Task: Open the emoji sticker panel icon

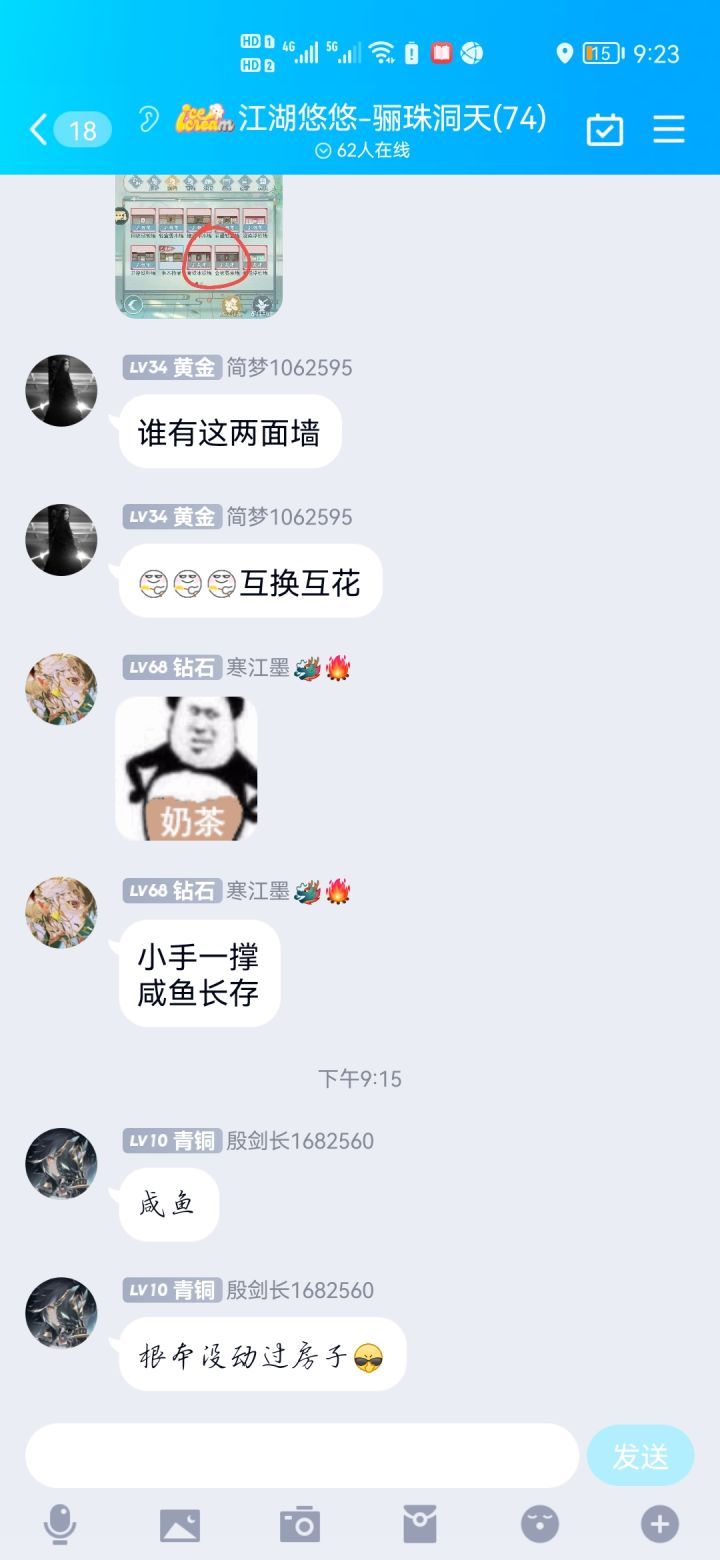Action: pyautogui.click(x=540, y=1524)
